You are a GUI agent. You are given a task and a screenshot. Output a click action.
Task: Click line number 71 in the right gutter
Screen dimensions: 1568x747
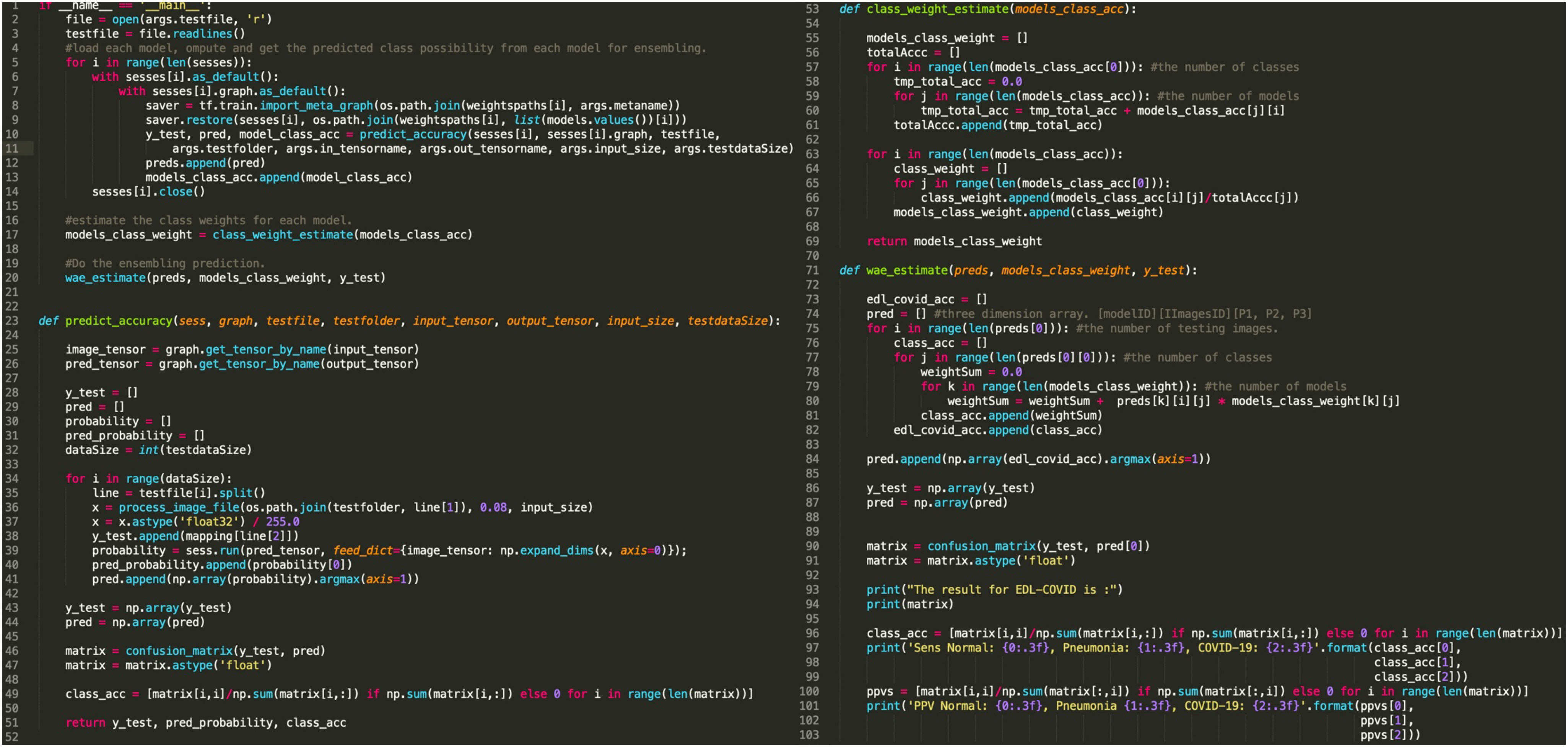pos(813,270)
